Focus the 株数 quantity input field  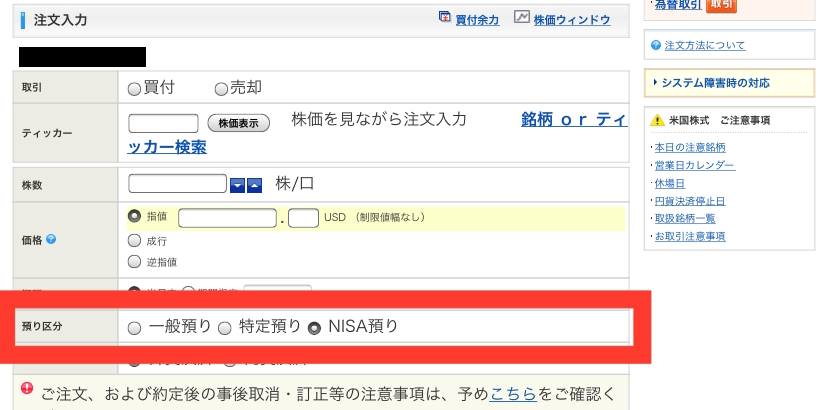(x=178, y=183)
